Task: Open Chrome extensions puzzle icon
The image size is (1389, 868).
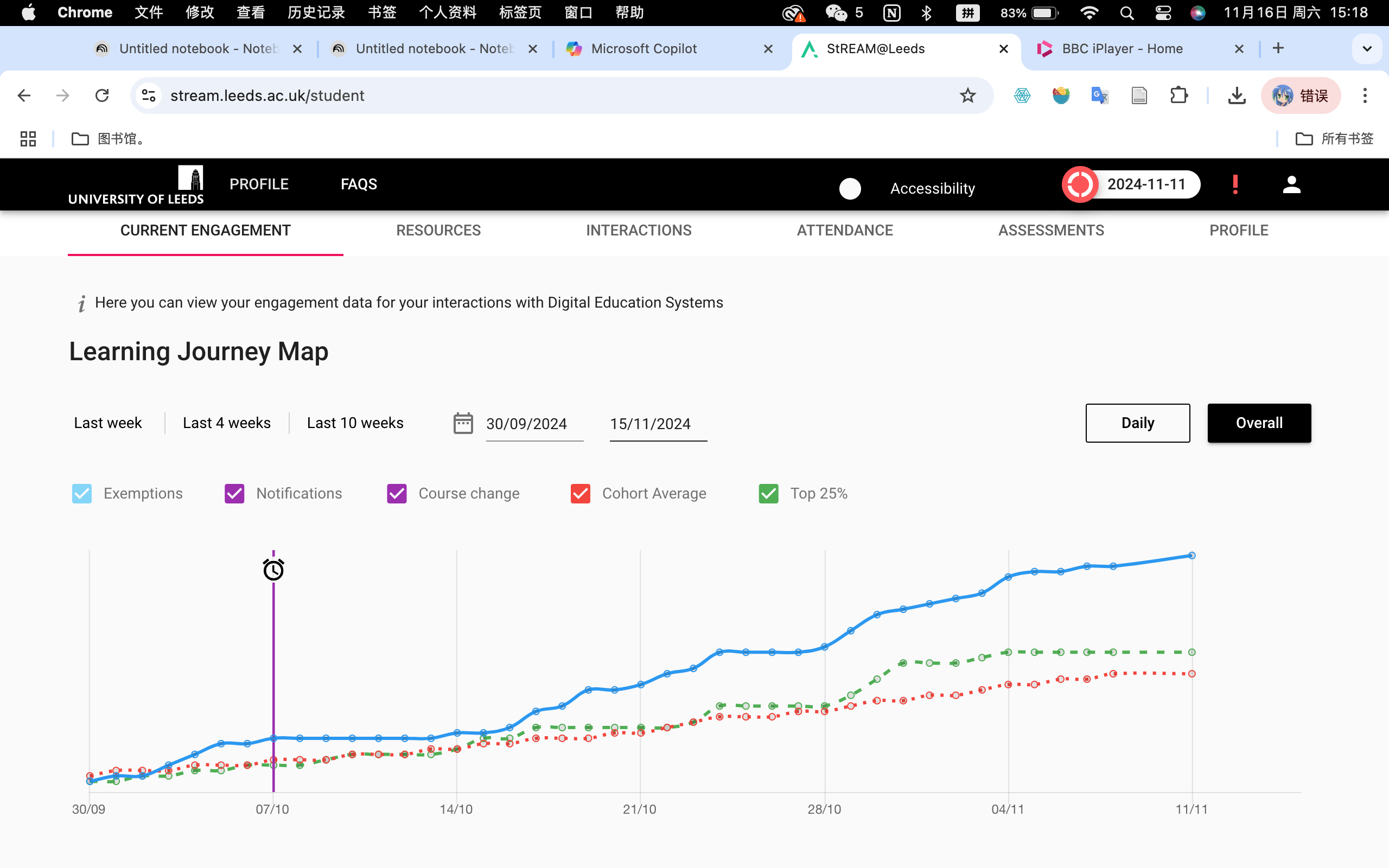Action: [1178, 95]
